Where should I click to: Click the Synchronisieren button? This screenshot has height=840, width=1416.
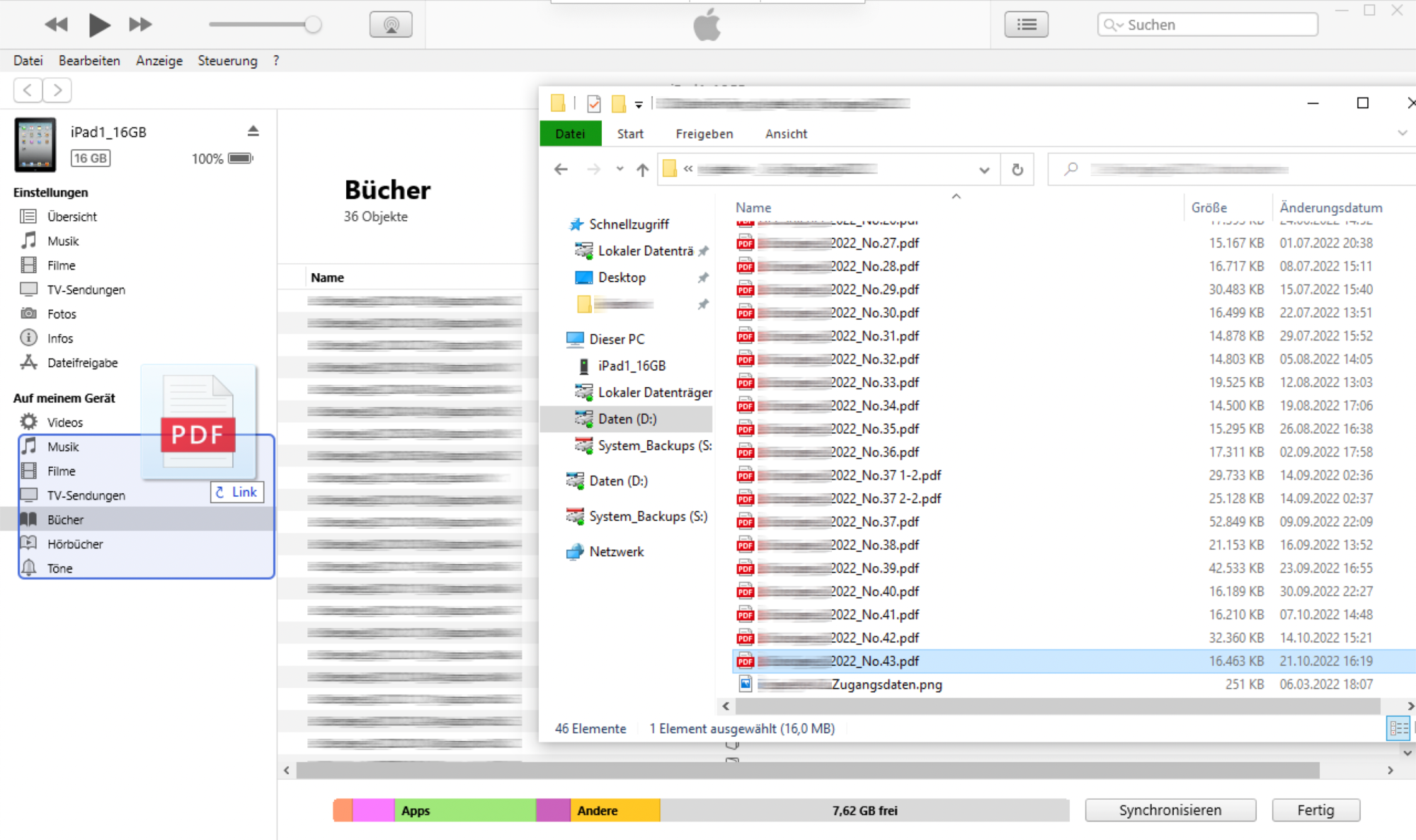pyautogui.click(x=1170, y=810)
